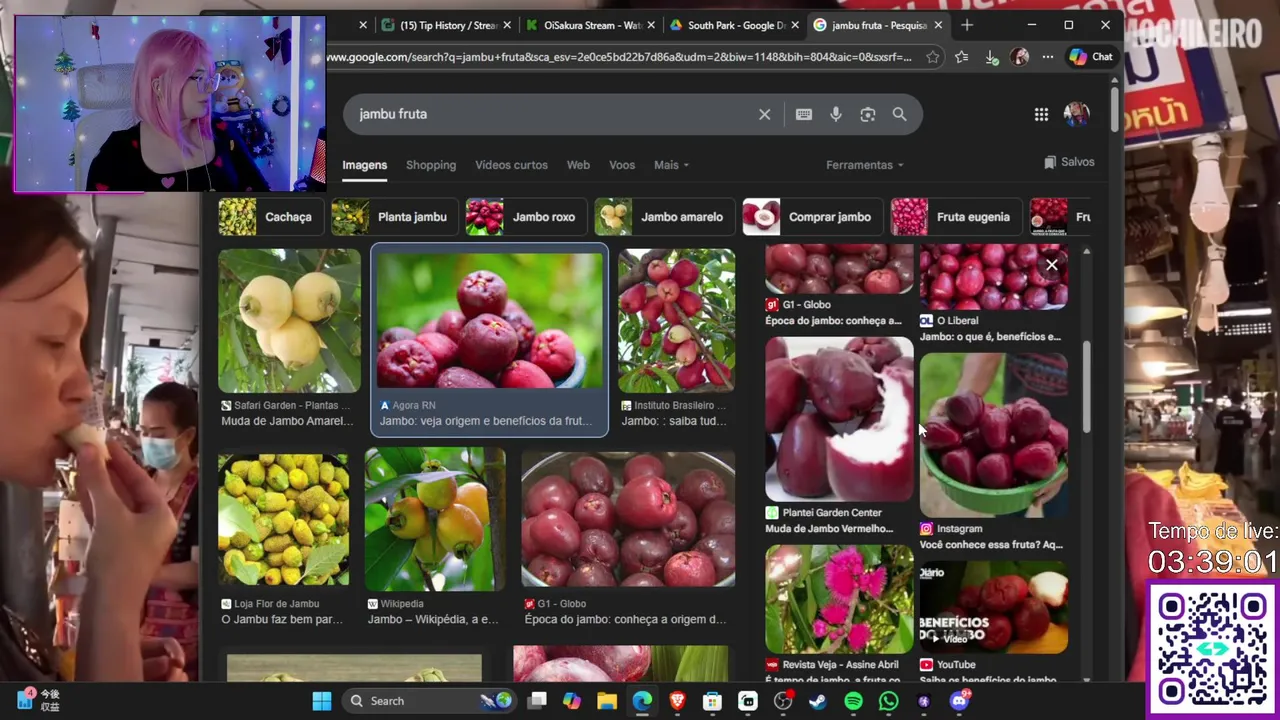Close the South Park Google Drive tab
Screen dimensions: 1280x720
pos(796,25)
